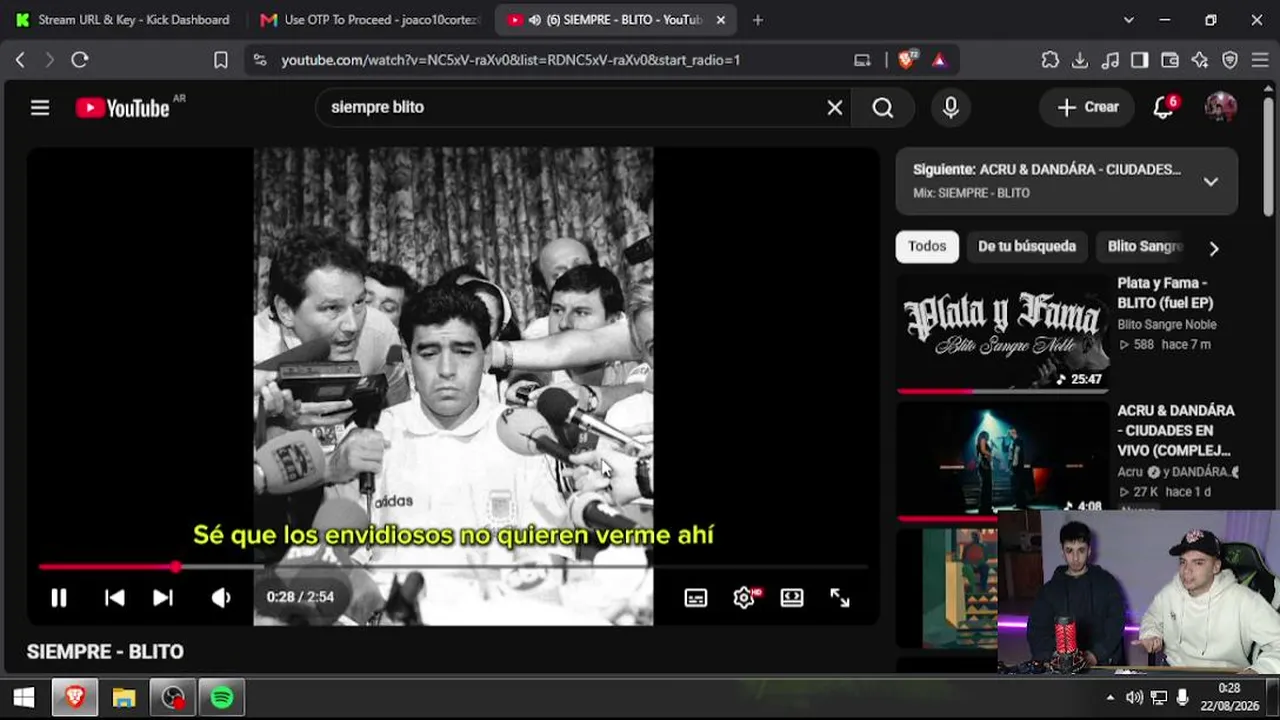The height and width of the screenshot is (720, 1280).
Task: Open the YouTube guide hamburger menu
Action: coord(40,108)
